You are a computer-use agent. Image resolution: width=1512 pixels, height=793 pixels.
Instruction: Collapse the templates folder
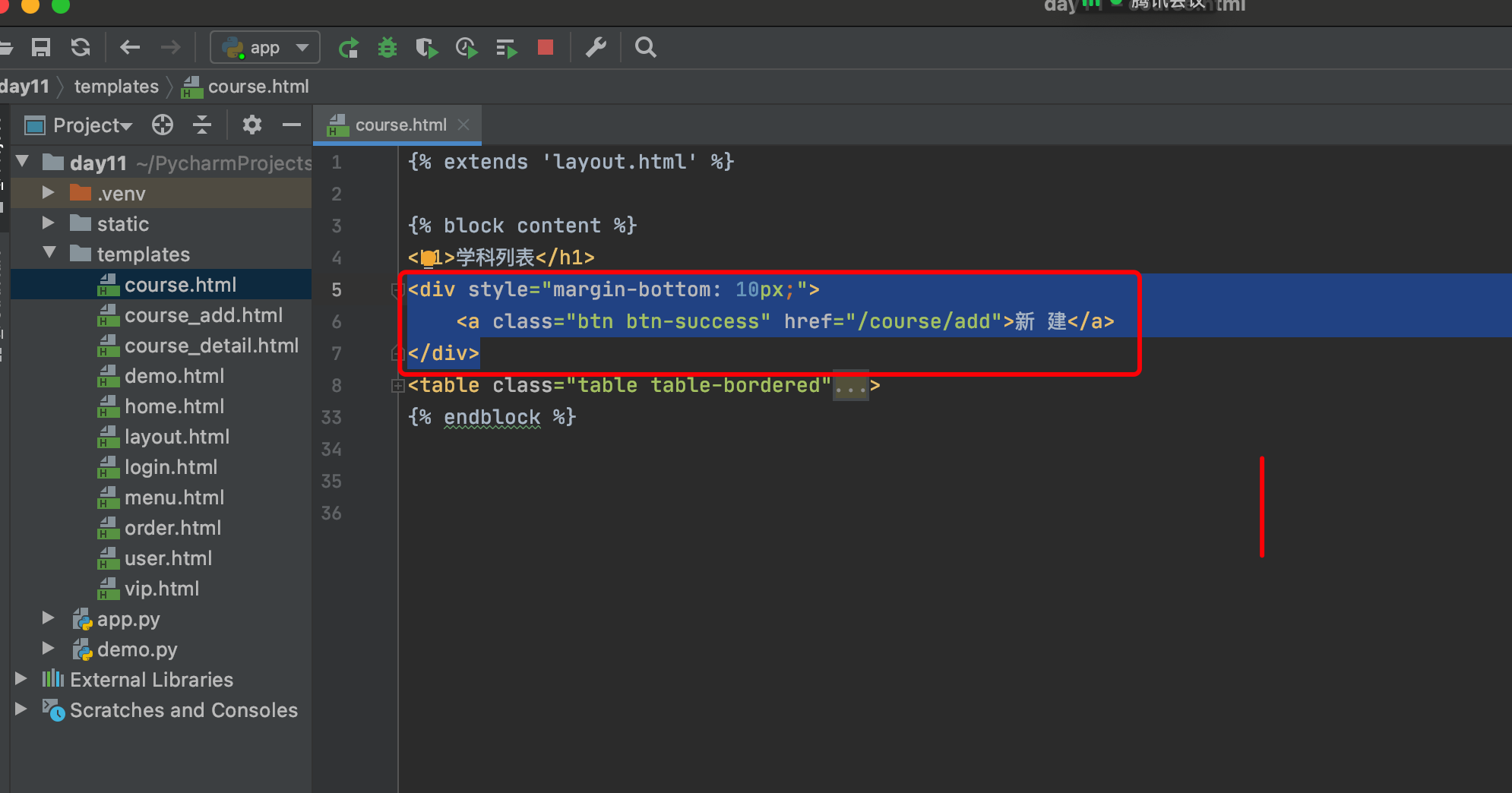click(x=49, y=253)
